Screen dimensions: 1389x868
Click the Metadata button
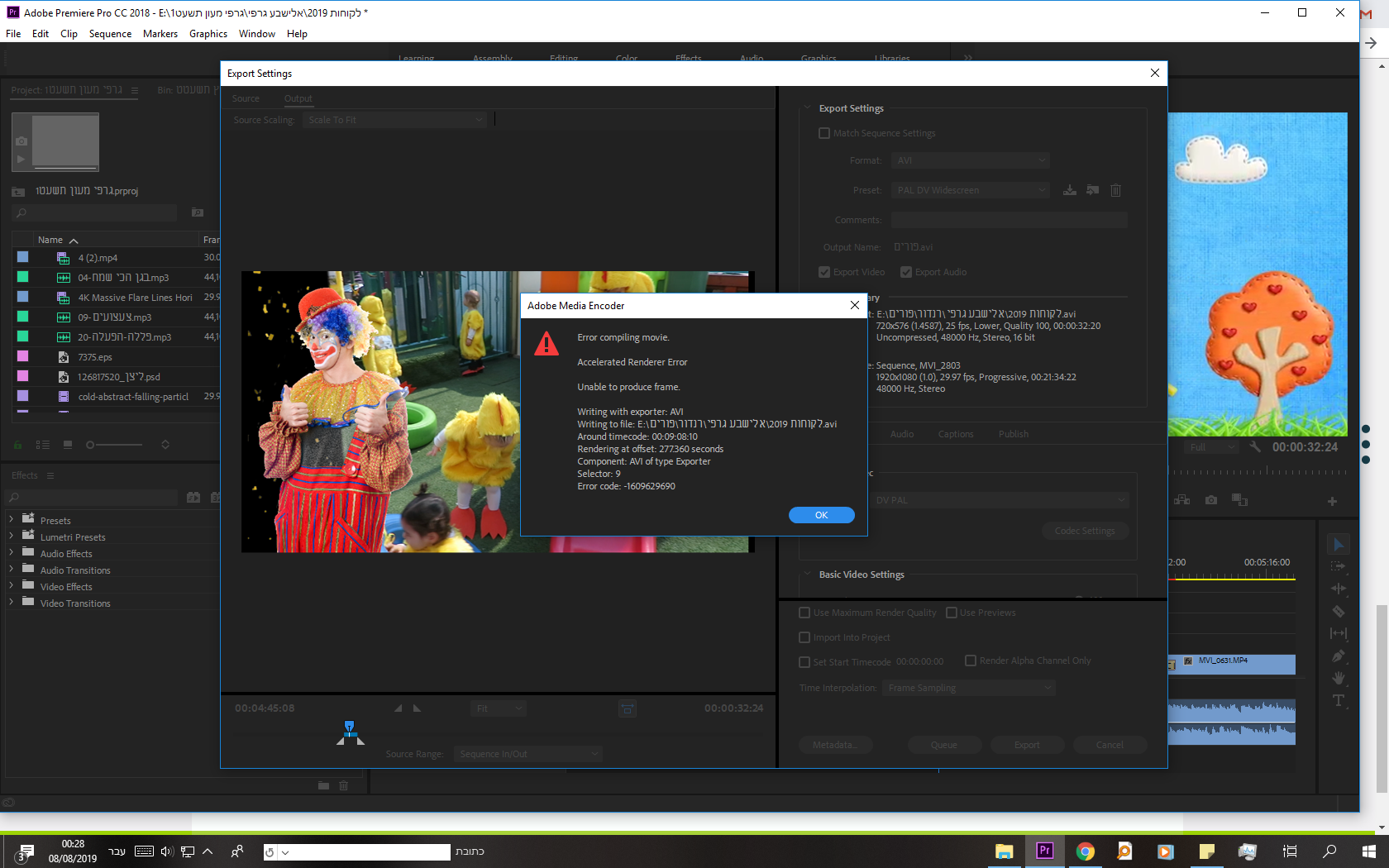tap(834, 745)
